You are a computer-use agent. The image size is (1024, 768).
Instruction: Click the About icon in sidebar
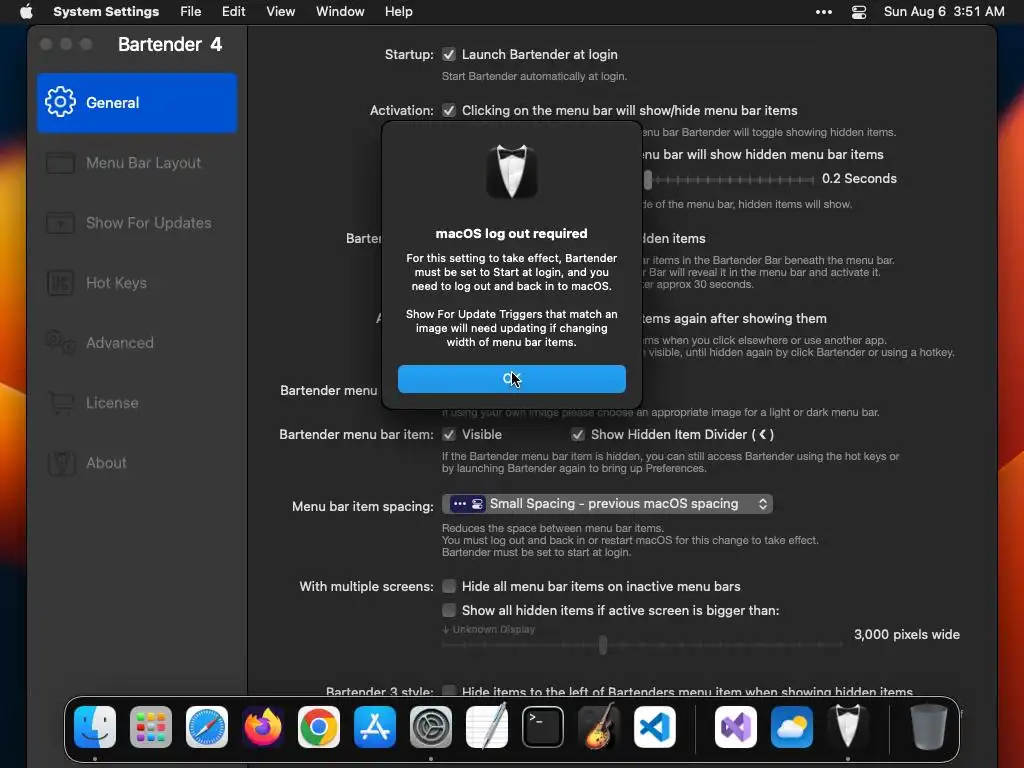click(x=61, y=463)
